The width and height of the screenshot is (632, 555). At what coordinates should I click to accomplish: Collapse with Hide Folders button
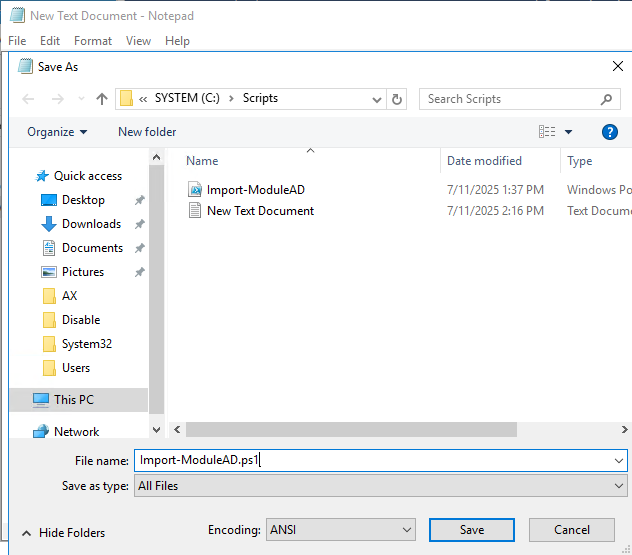[x=63, y=533]
